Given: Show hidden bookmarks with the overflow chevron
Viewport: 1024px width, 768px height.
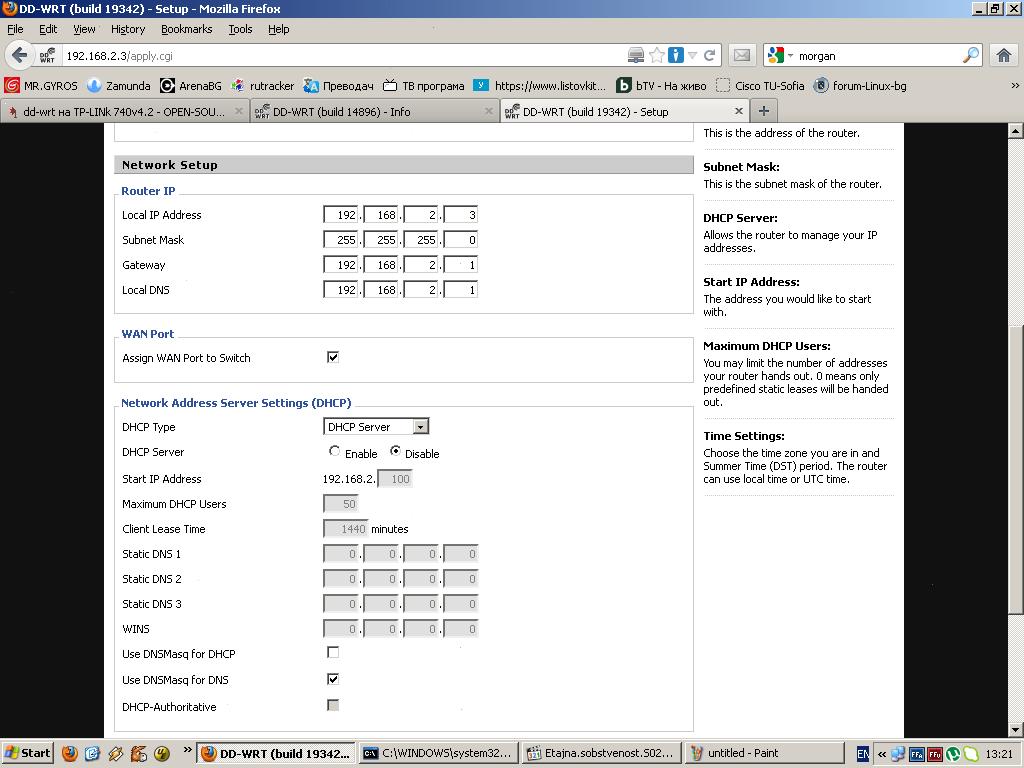Looking at the screenshot, I should coord(1015,86).
